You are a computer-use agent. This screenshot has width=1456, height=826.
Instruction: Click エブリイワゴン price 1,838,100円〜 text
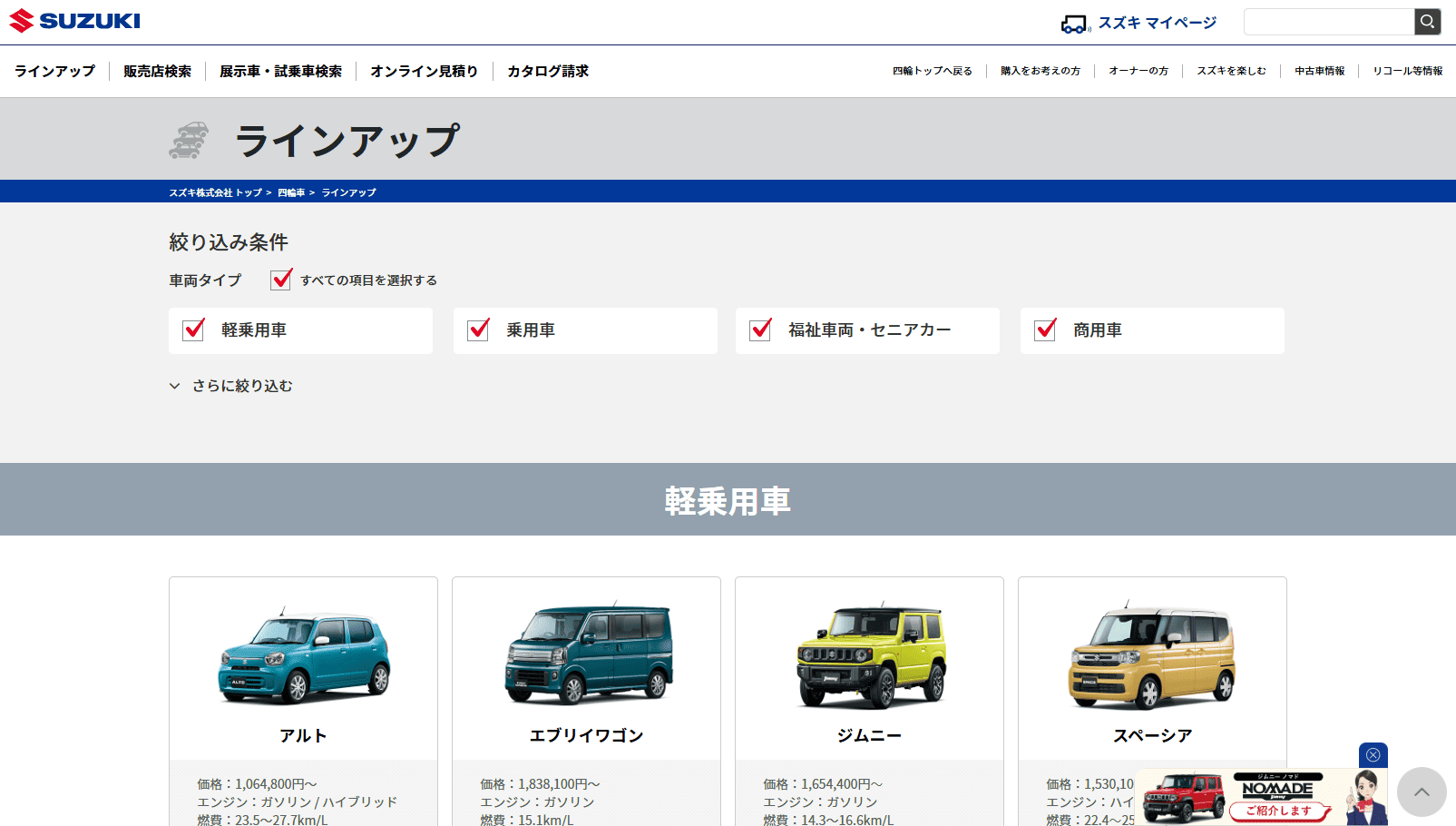[x=540, y=783]
